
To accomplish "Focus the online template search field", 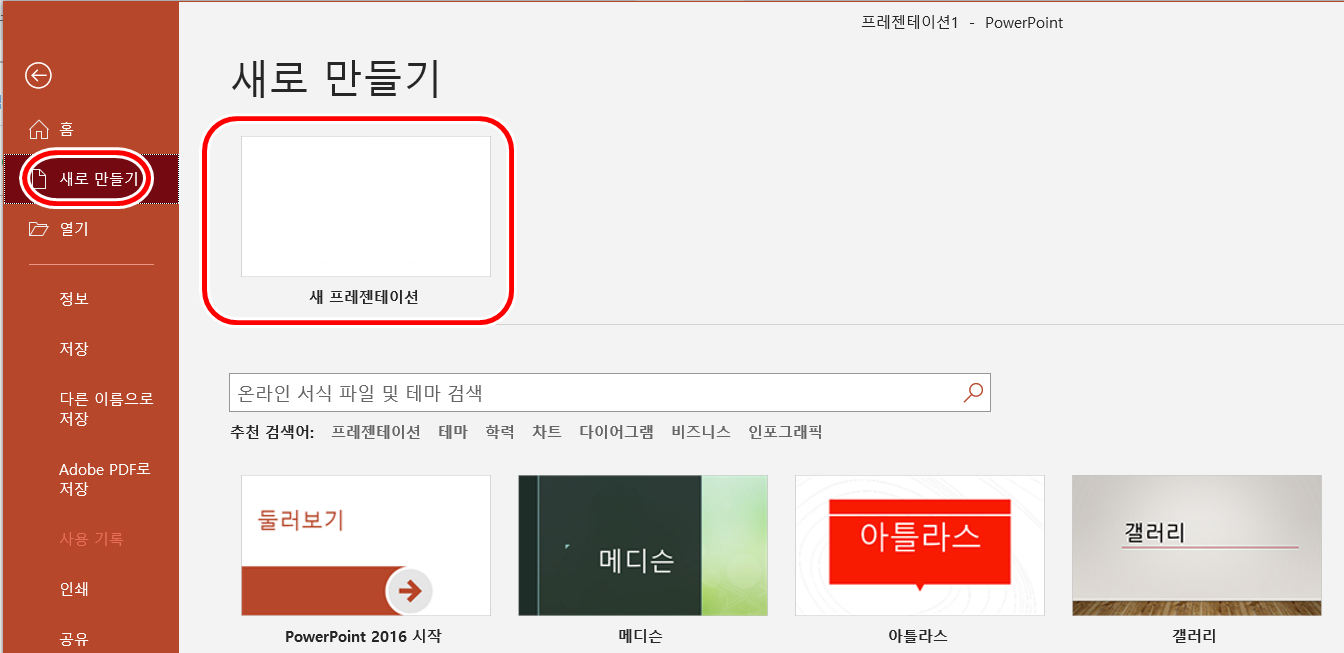I will click(x=610, y=393).
